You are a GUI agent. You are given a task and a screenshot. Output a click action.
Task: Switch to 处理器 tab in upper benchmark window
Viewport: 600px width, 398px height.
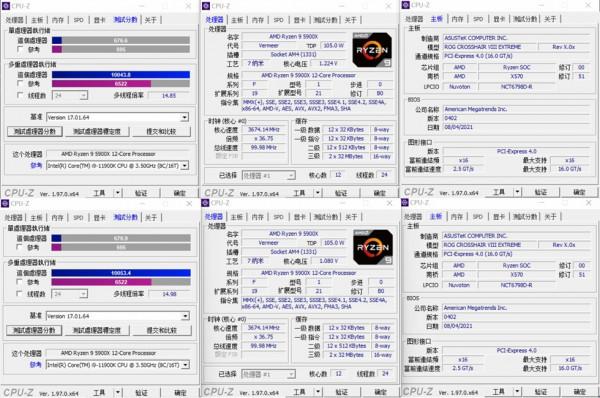tap(15, 20)
